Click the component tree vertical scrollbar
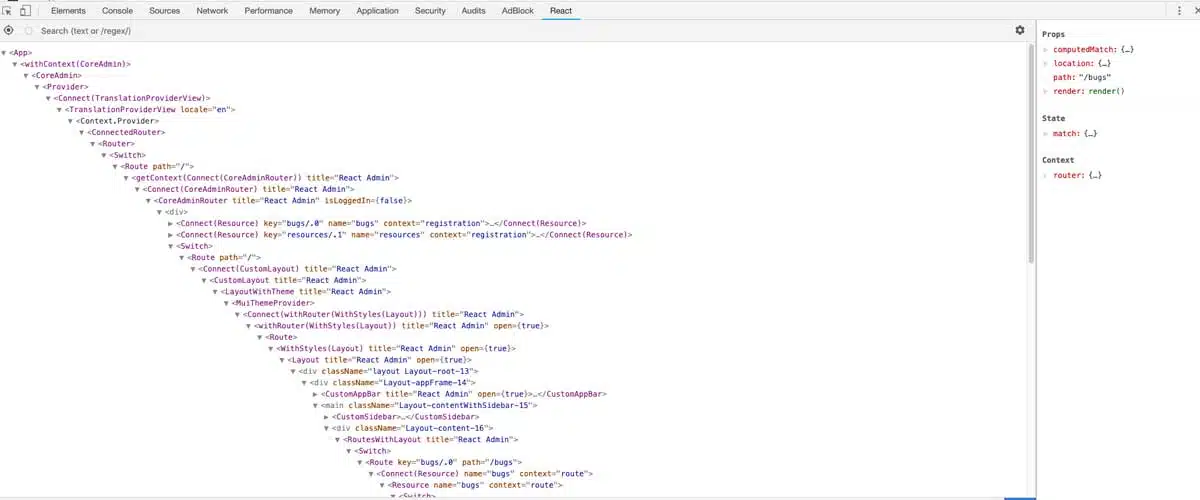This screenshot has height=500, width=1200. click(x=1030, y=150)
